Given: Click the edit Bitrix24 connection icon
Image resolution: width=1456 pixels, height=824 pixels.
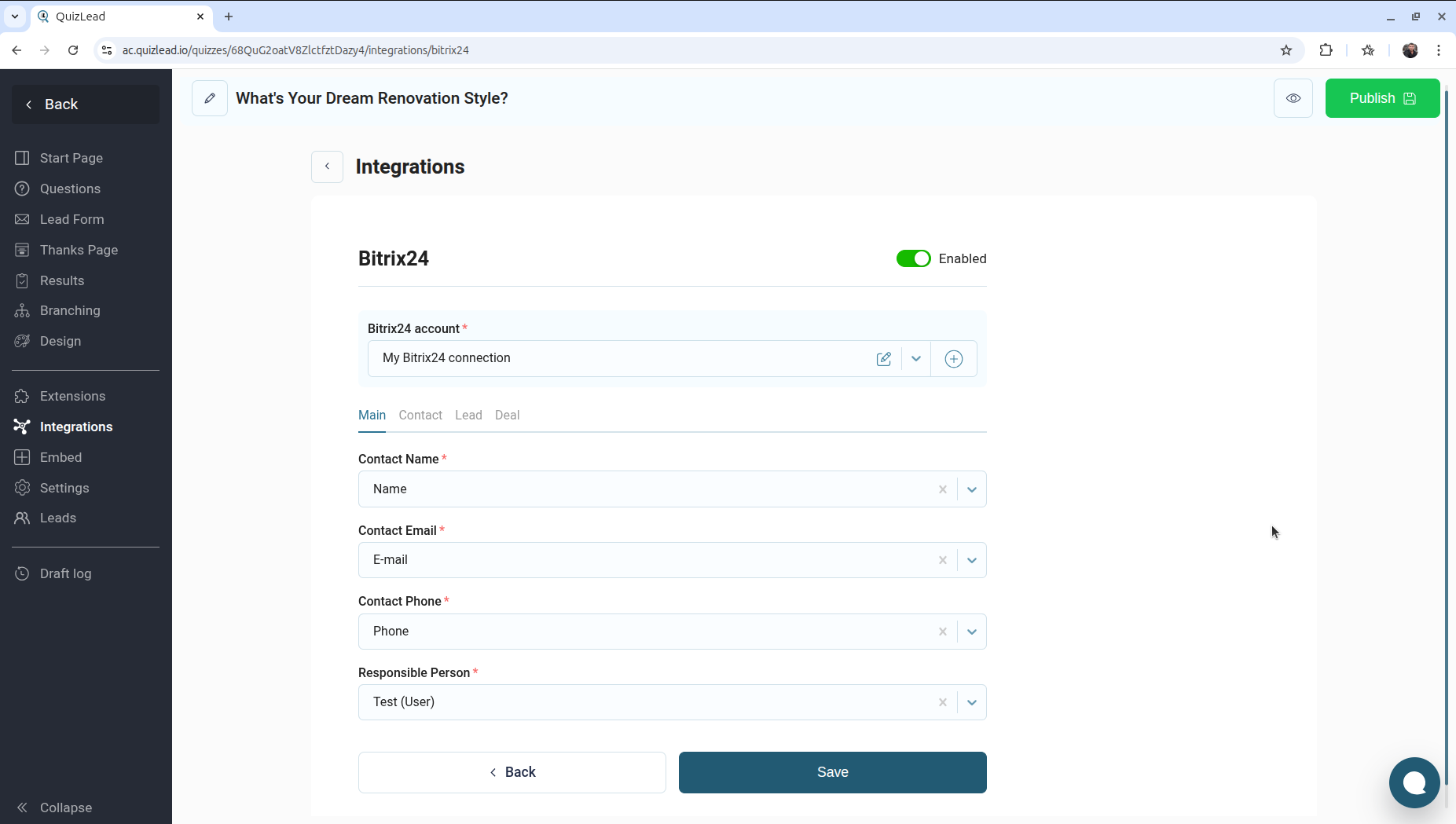Looking at the screenshot, I should (x=884, y=359).
